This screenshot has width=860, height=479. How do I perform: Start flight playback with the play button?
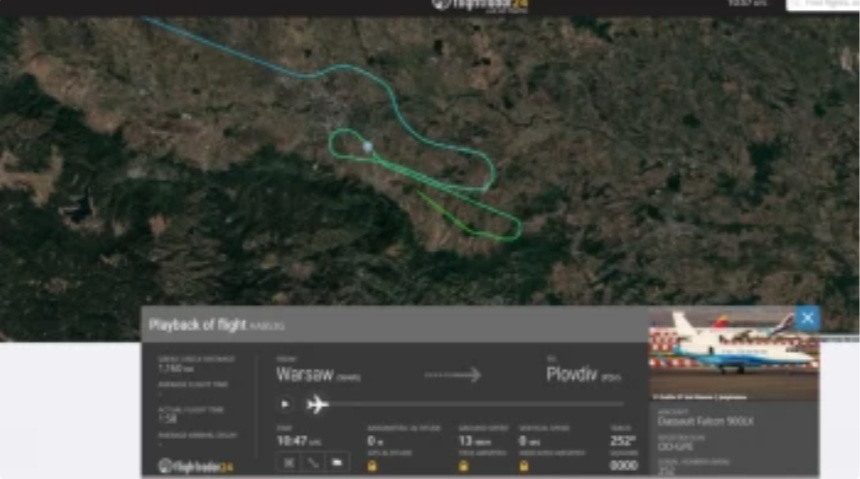(x=285, y=404)
